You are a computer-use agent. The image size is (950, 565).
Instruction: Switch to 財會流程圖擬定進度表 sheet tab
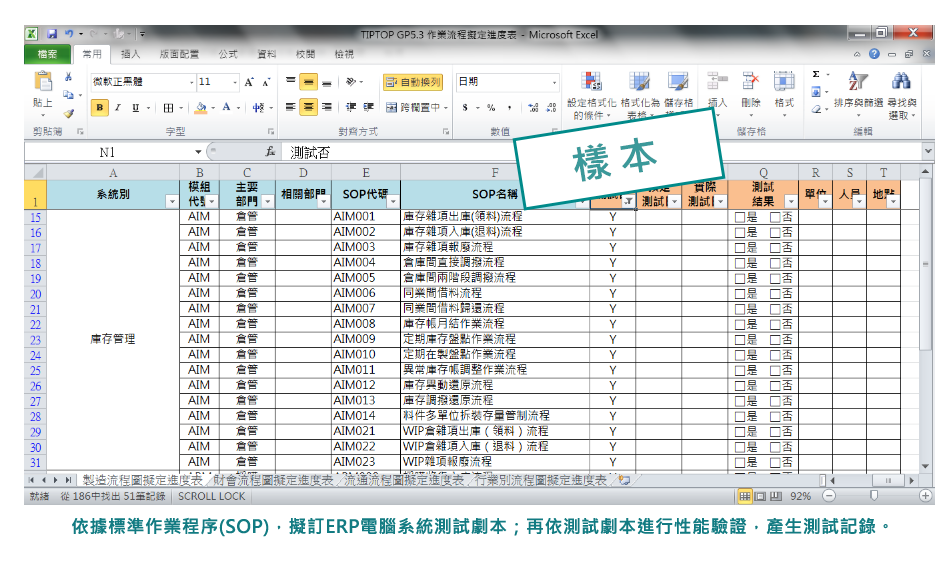272,481
